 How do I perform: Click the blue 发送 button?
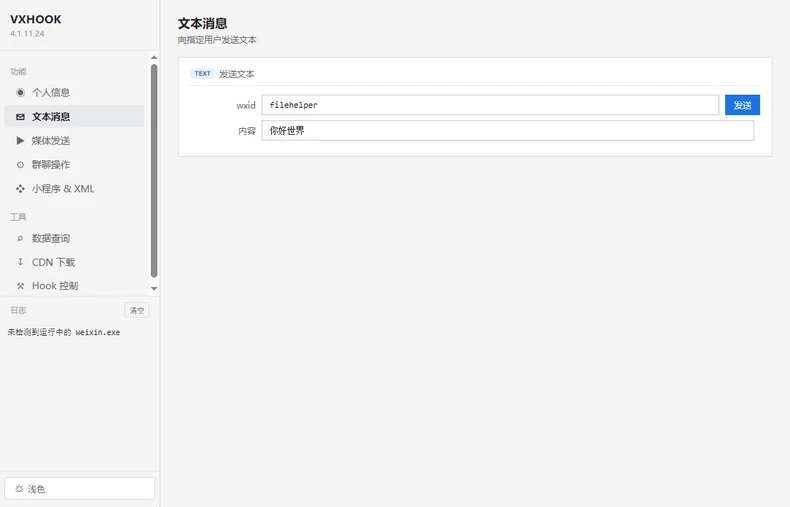742,105
